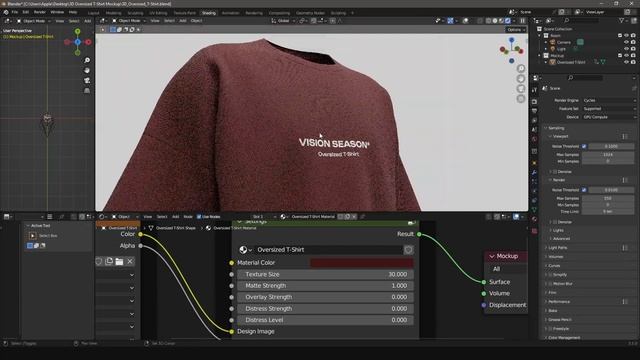Click the Select Box tool icon
Image resolution: width=640 pixels, height=360 pixels.
point(33,236)
